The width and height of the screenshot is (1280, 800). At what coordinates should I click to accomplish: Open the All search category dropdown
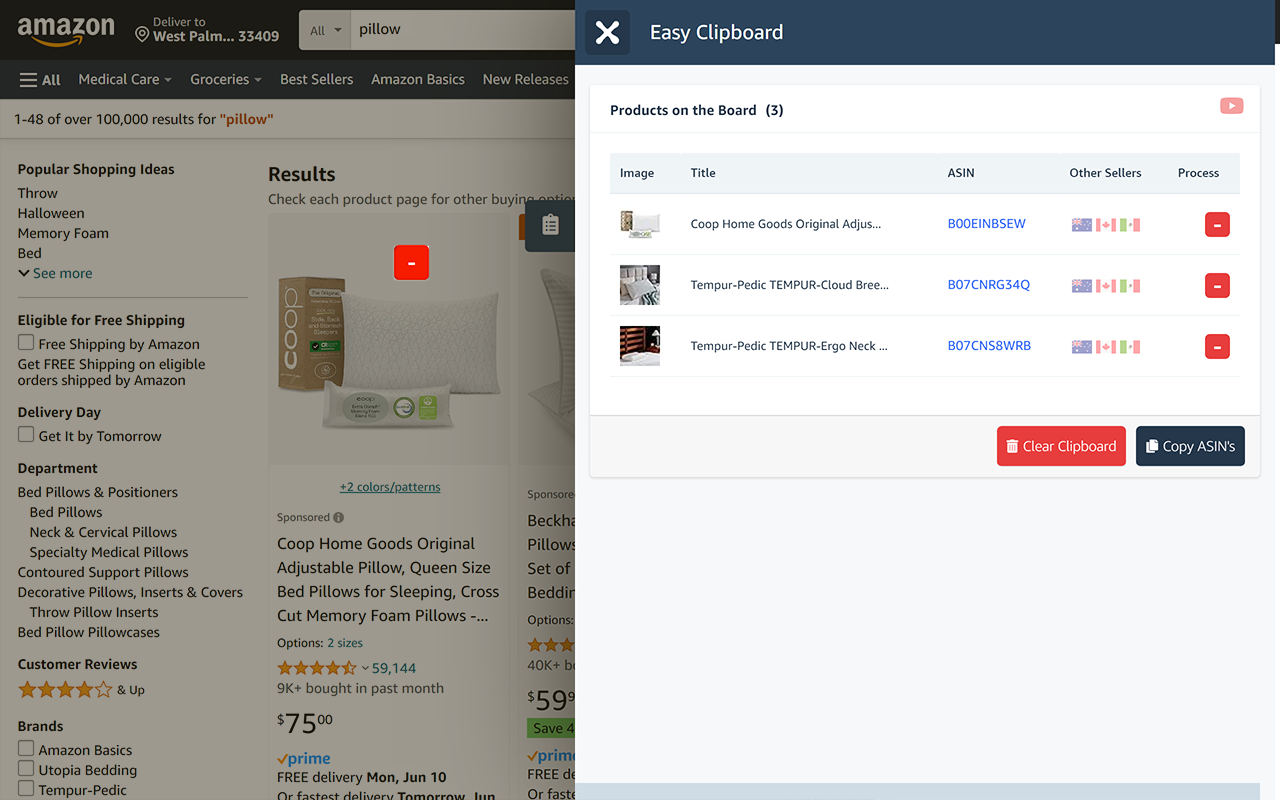click(x=325, y=31)
